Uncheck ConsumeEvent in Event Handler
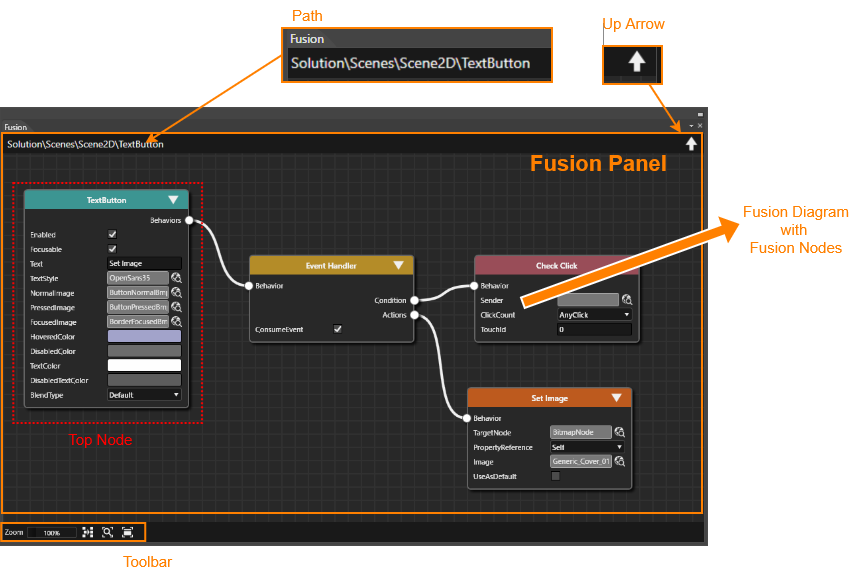The height and width of the screenshot is (577, 862). (338, 329)
